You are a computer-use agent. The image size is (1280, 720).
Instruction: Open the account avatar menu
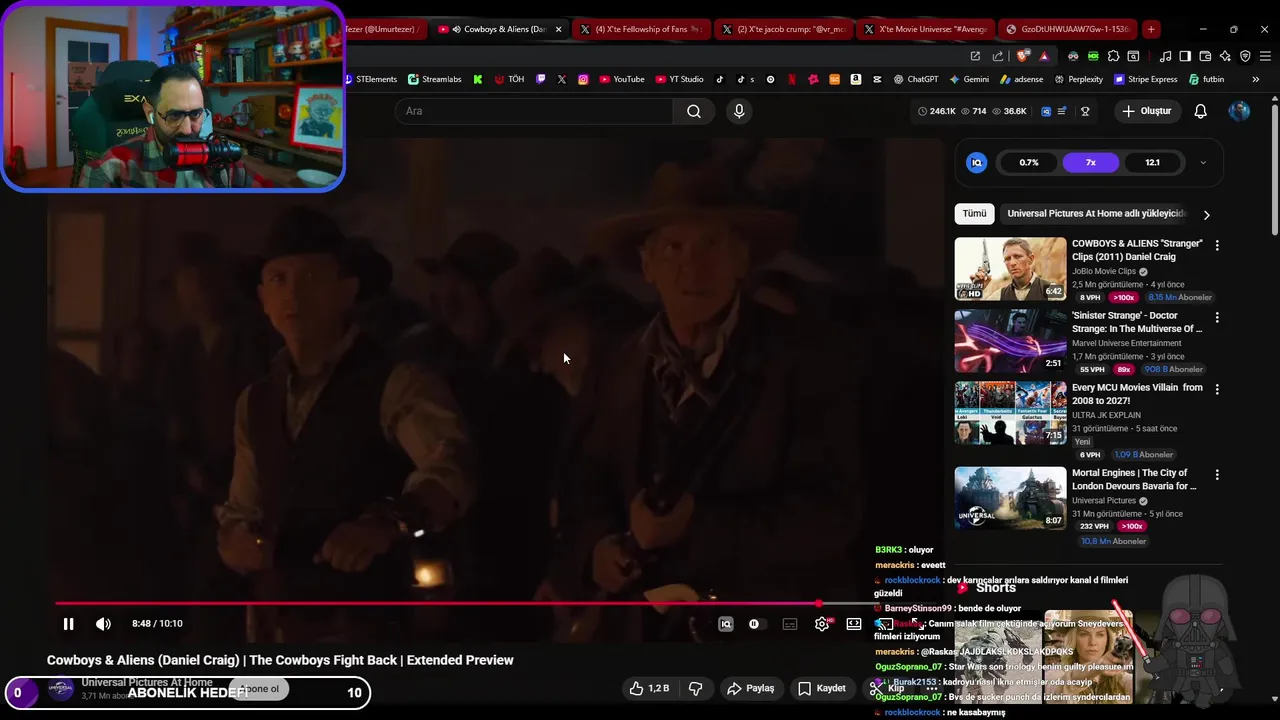(x=1239, y=111)
